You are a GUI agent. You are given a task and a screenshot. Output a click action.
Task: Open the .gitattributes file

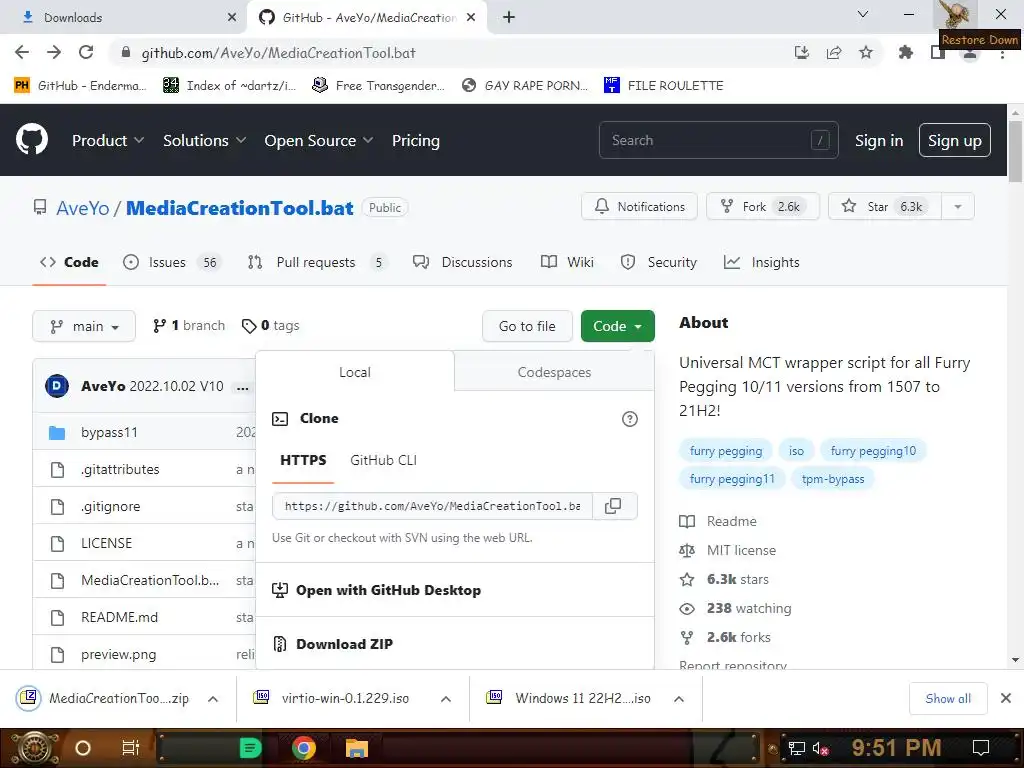pos(120,469)
